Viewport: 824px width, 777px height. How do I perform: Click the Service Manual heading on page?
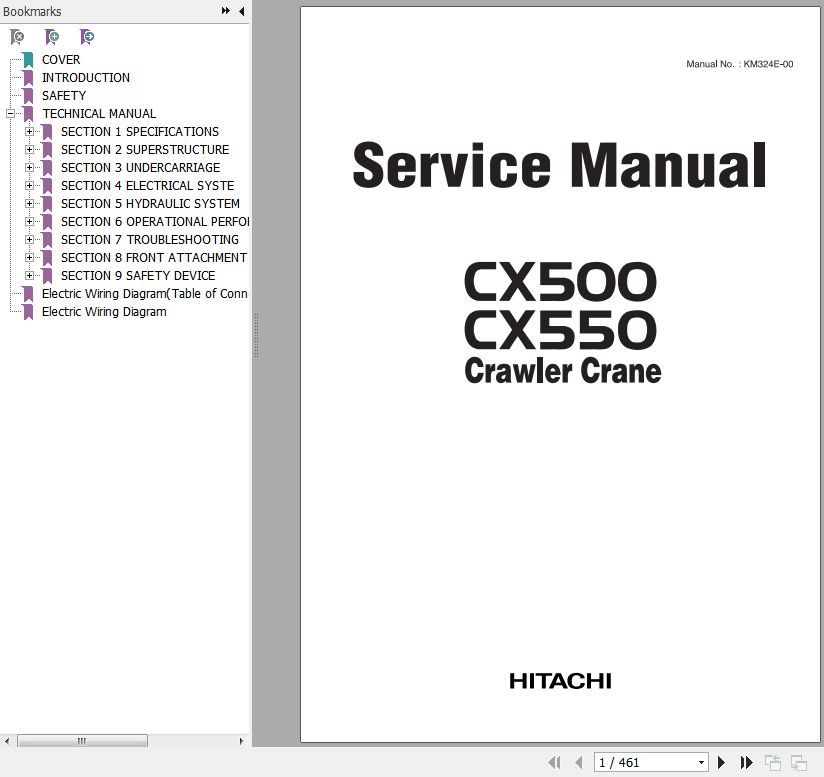tap(559, 165)
